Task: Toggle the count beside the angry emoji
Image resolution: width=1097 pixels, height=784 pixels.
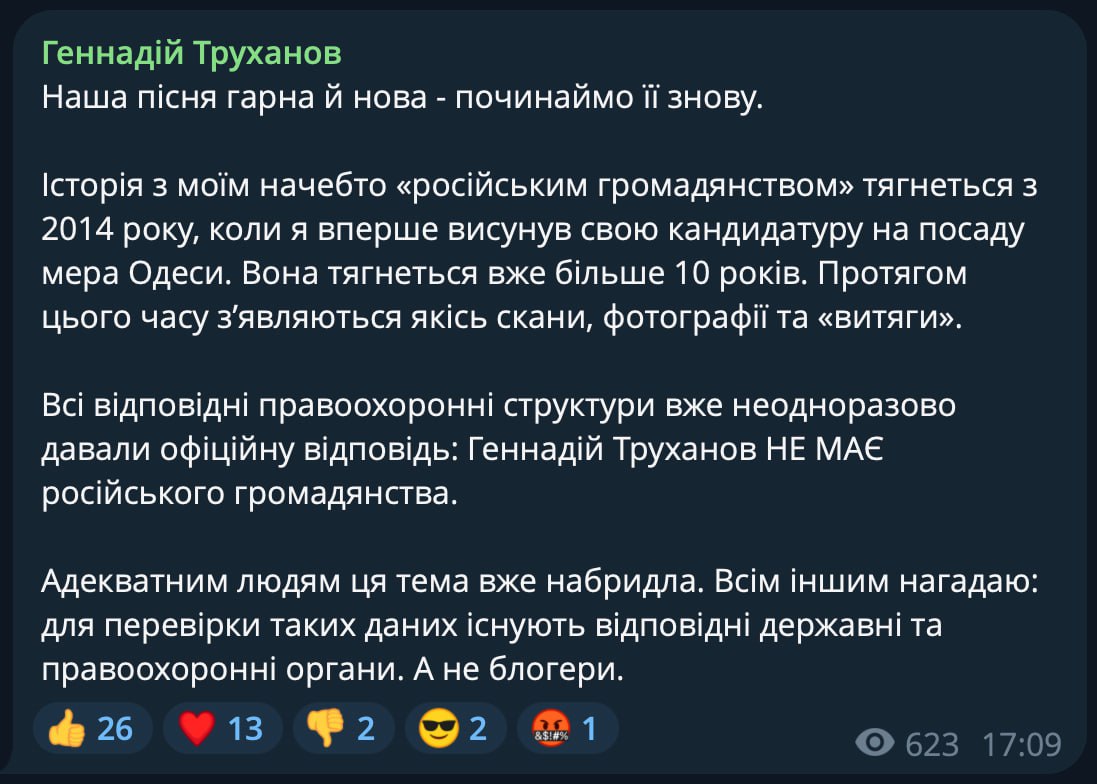Action: [590, 728]
